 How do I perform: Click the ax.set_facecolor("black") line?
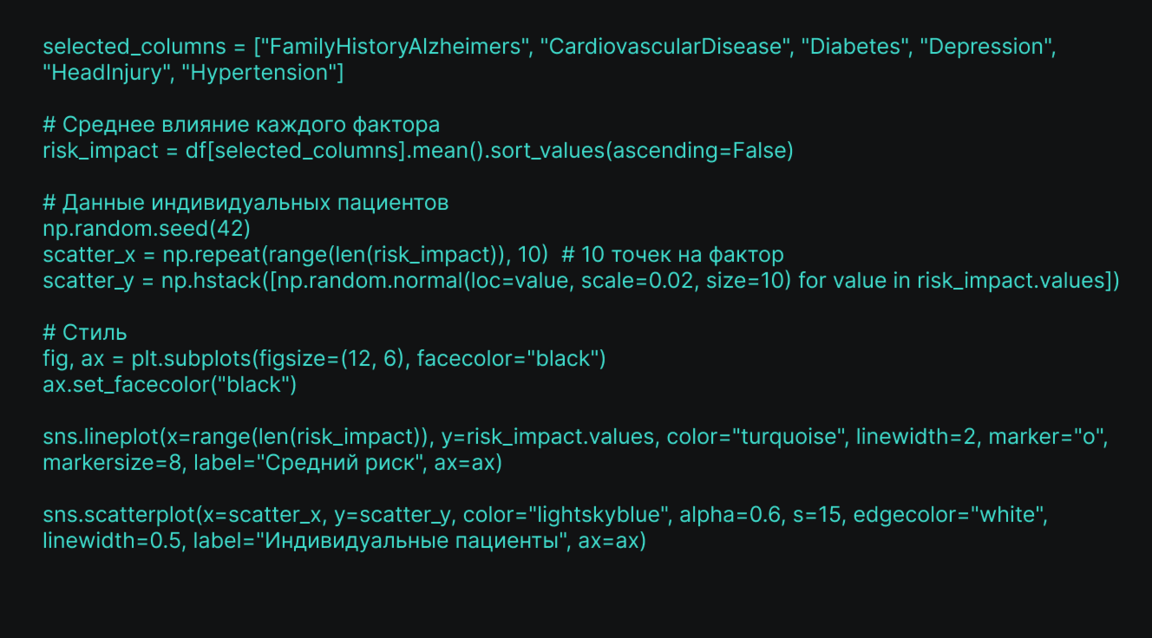(x=169, y=384)
